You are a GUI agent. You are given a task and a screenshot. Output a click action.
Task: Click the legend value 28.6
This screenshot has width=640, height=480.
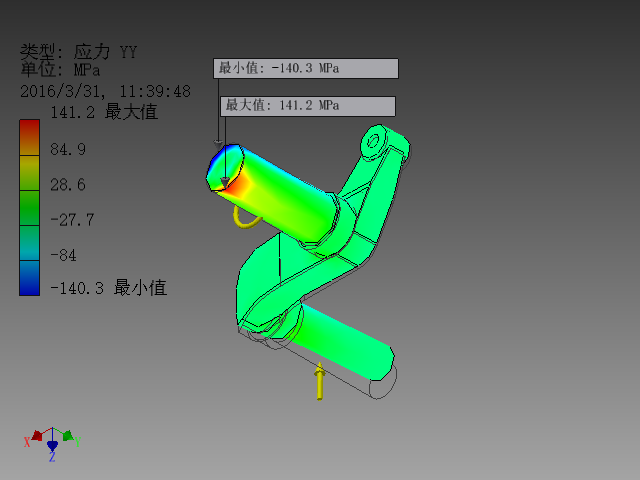[x=68, y=185]
